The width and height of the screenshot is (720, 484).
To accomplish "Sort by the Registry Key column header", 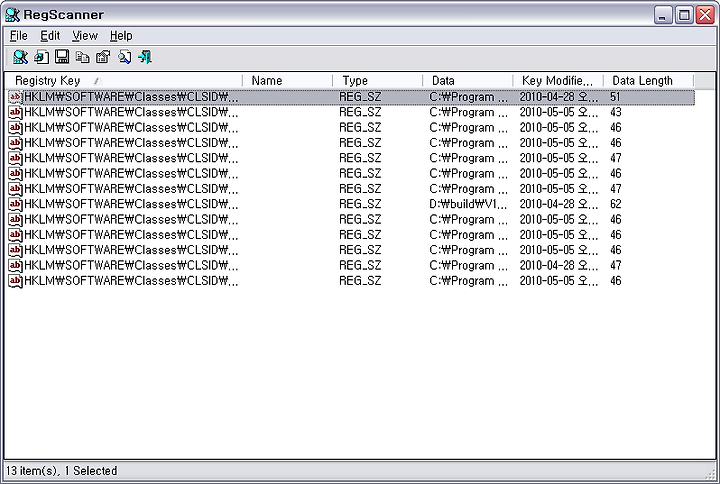I will point(124,81).
